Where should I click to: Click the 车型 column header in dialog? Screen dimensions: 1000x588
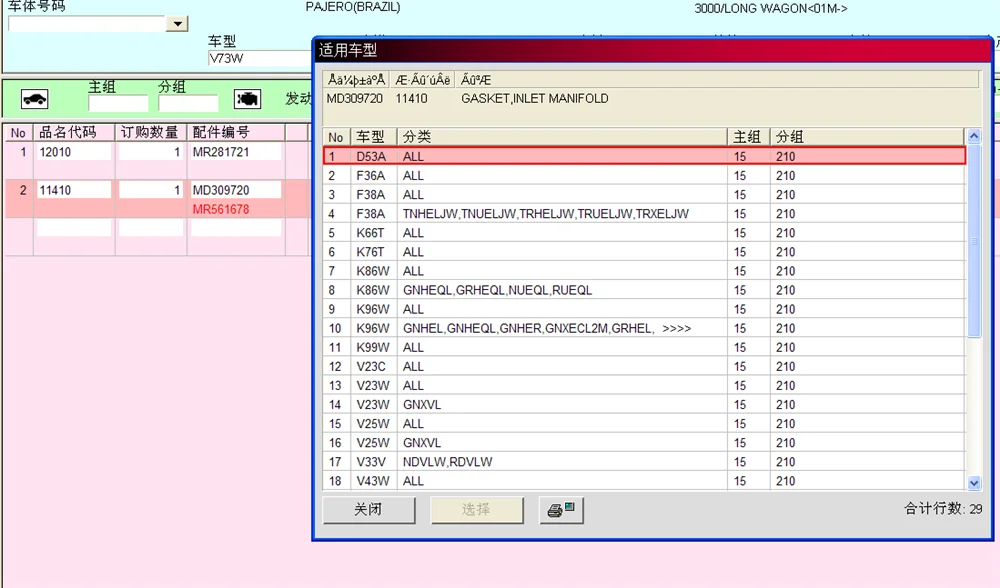click(x=374, y=136)
